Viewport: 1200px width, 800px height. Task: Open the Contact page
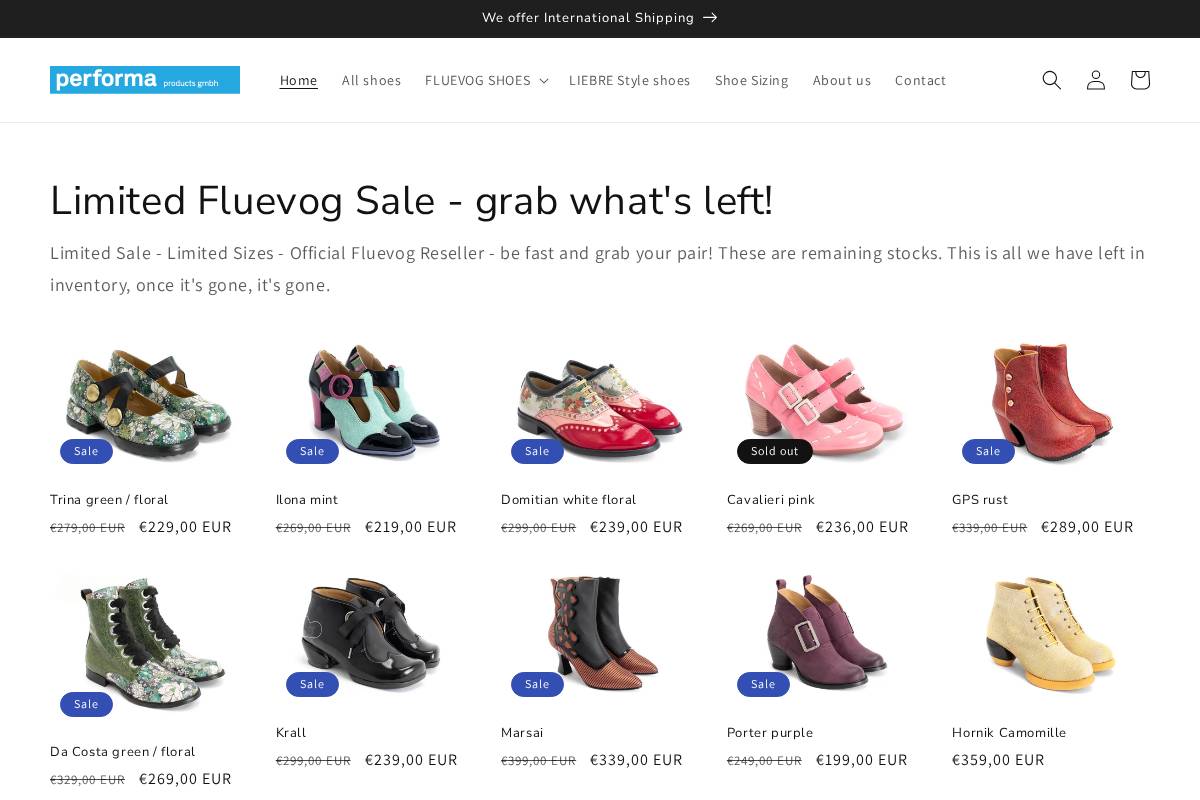(x=920, y=80)
